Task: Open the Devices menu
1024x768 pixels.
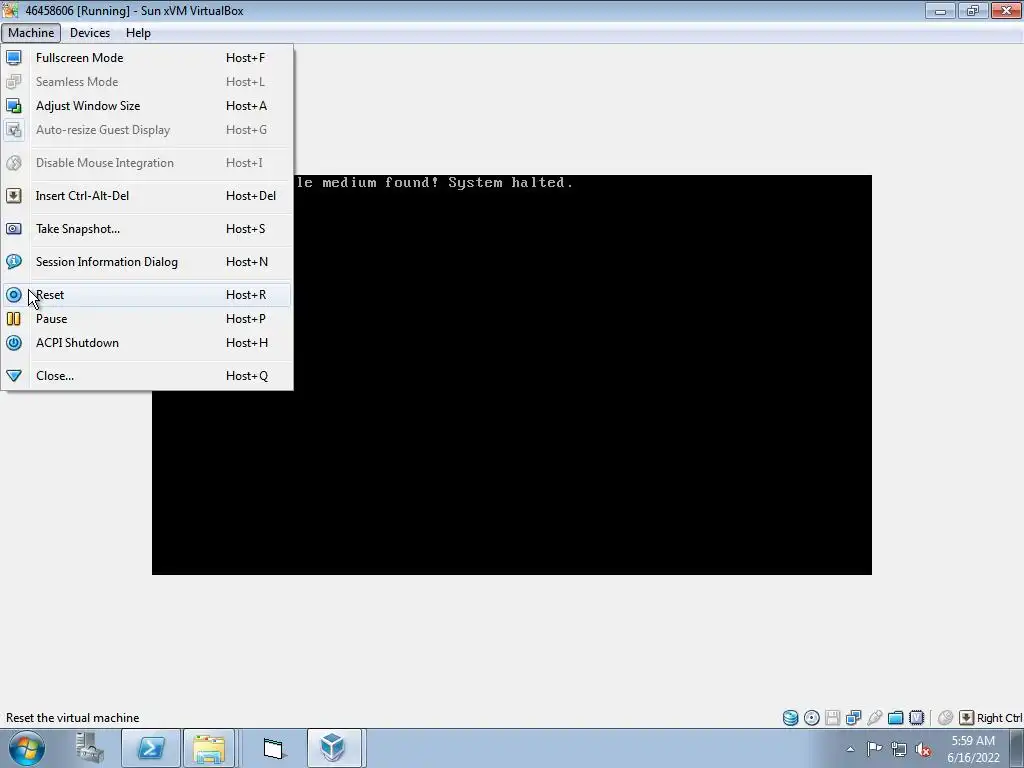Action: [89, 33]
